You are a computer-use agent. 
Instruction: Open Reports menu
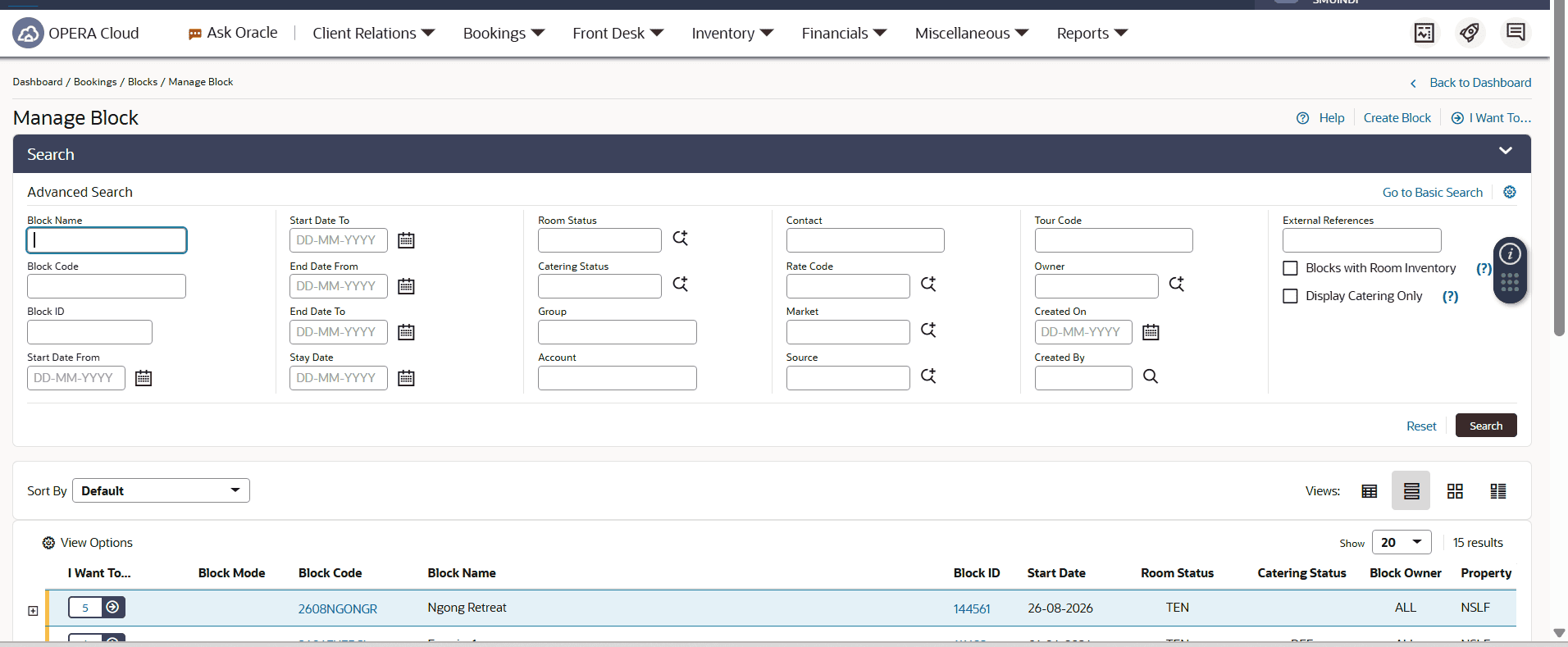(1092, 33)
